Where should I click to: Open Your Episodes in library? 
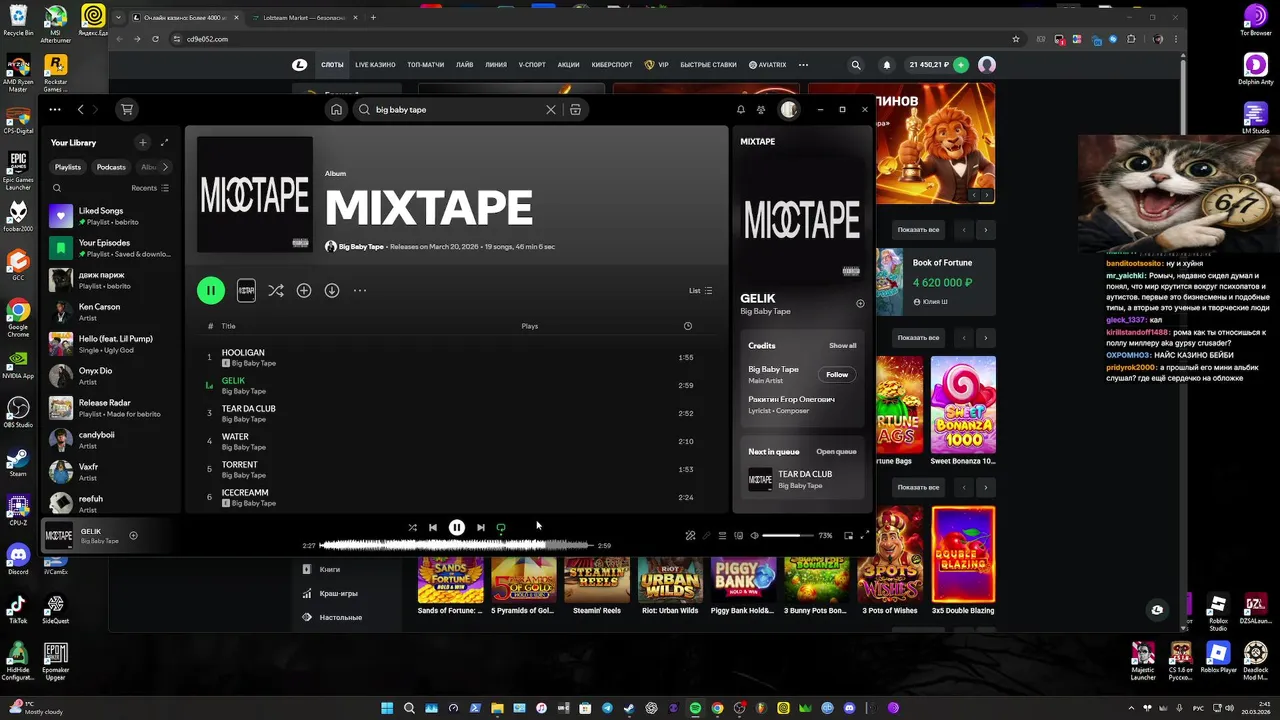pyautogui.click(x=112, y=248)
